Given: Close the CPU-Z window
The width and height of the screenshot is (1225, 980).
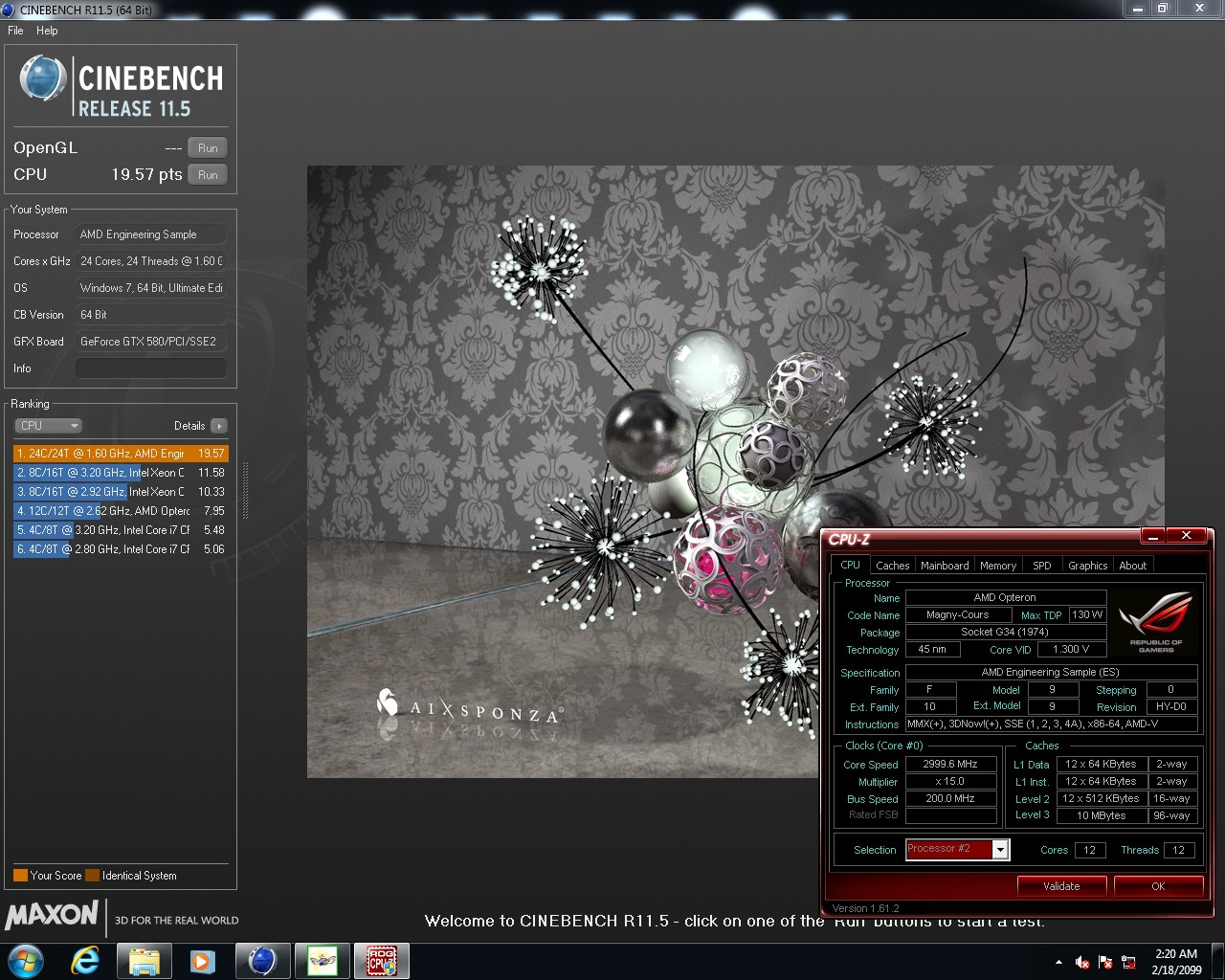Looking at the screenshot, I should pos(1187,536).
